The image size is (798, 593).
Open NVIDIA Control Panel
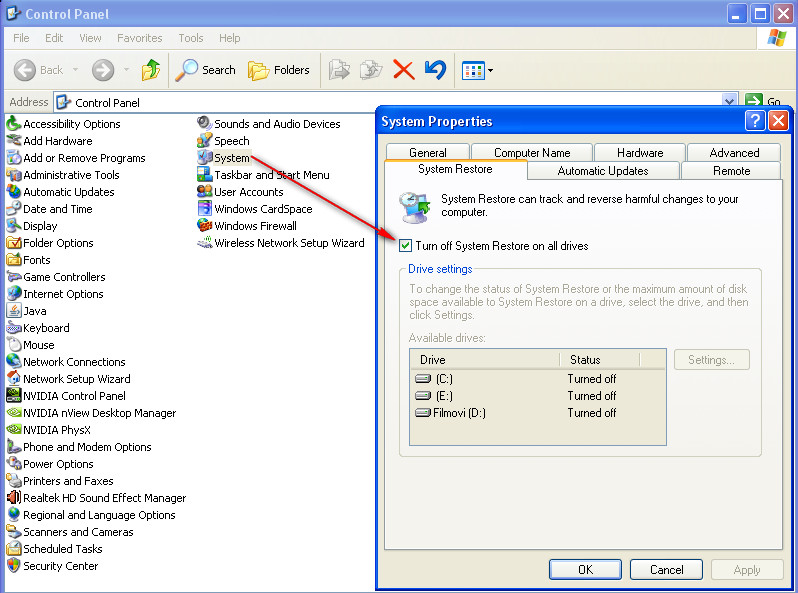pyautogui.click(x=66, y=396)
